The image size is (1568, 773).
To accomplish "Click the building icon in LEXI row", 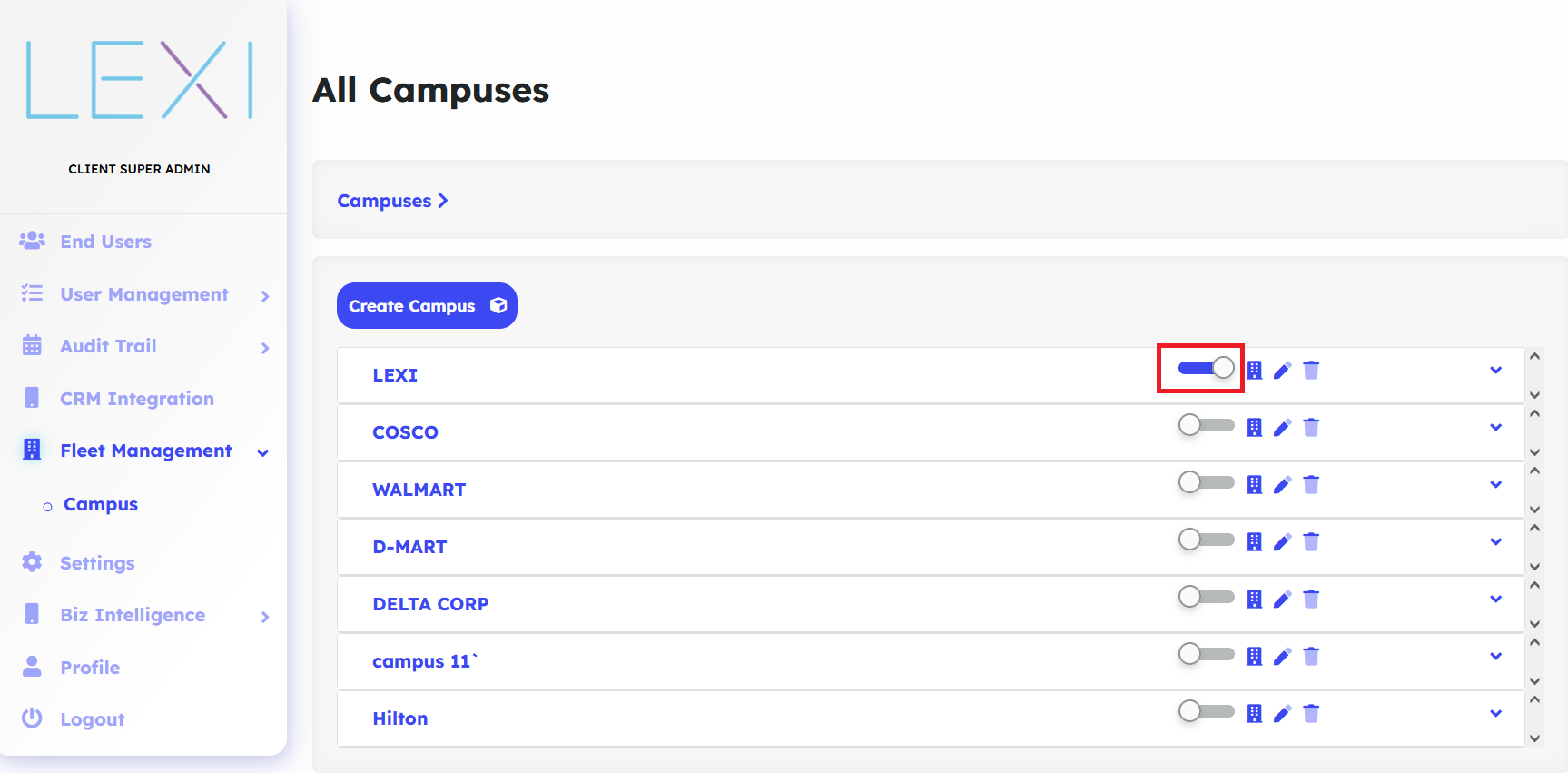I will 1254,370.
